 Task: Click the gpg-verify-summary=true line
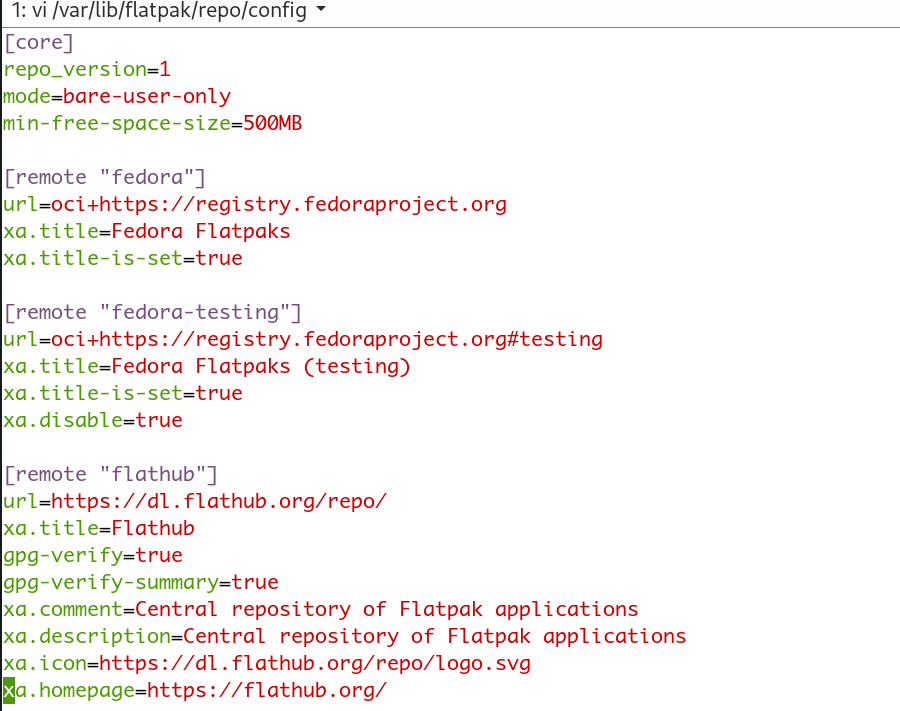(x=141, y=582)
